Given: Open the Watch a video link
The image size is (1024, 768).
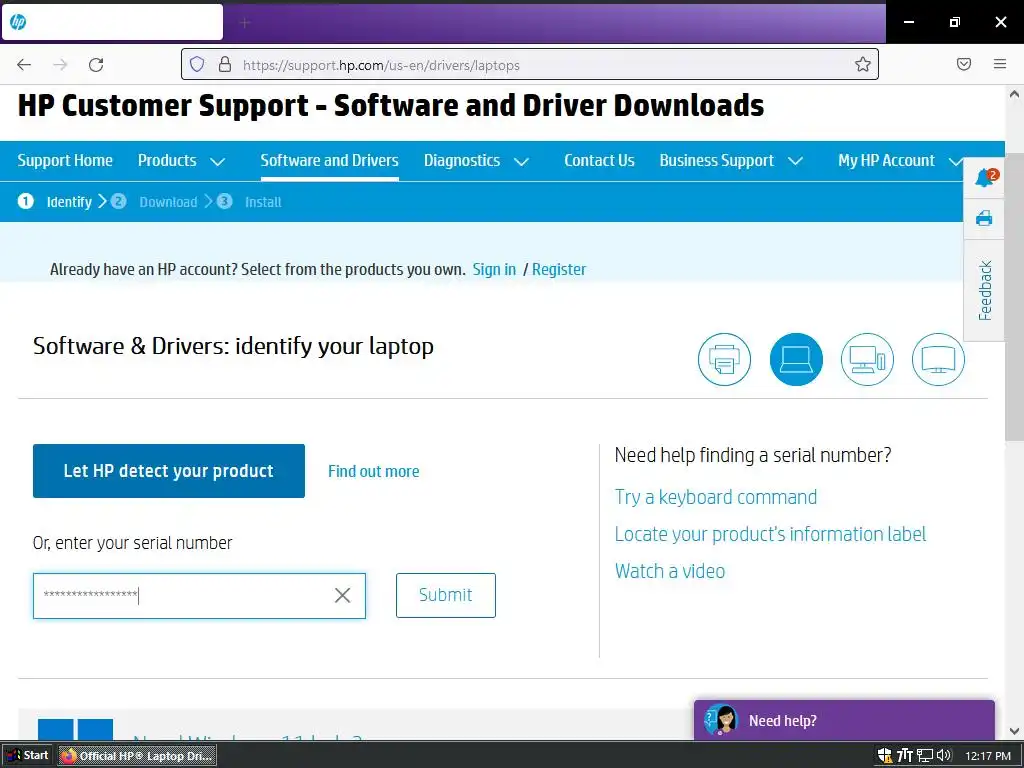Looking at the screenshot, I should [x=670, y=571].
